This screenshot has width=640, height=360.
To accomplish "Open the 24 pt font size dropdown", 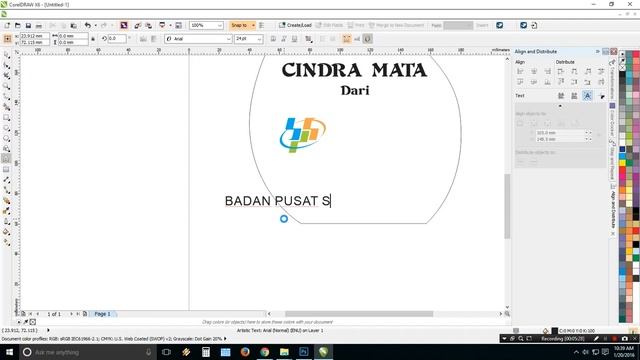I will (x=259, y=39).
